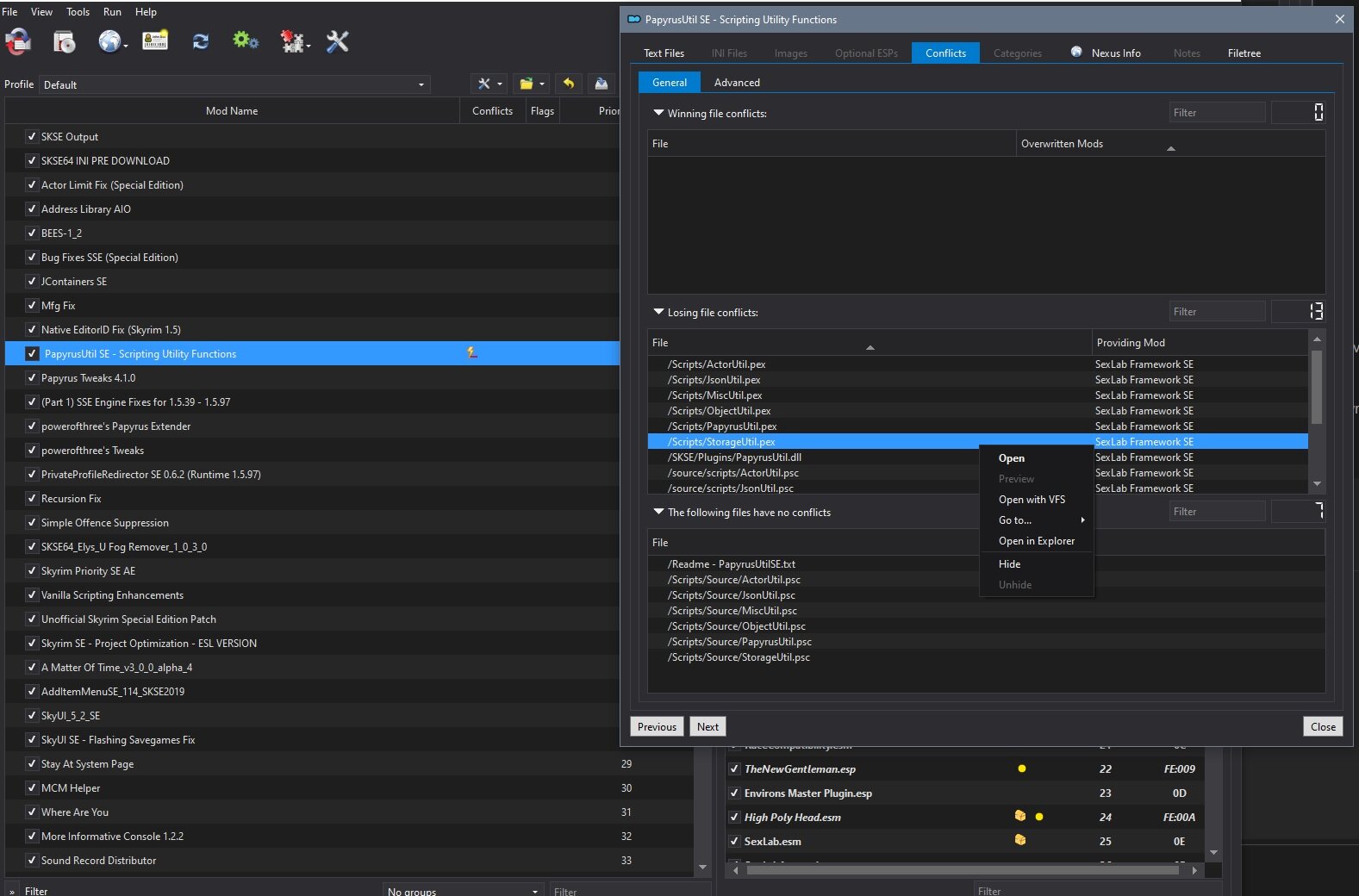Disable the Papyrus Tweaks 4.1.0 mod checkbox
Viewport: 1359px width, 896px height.
pyautogui.click(x=32, y=377)
